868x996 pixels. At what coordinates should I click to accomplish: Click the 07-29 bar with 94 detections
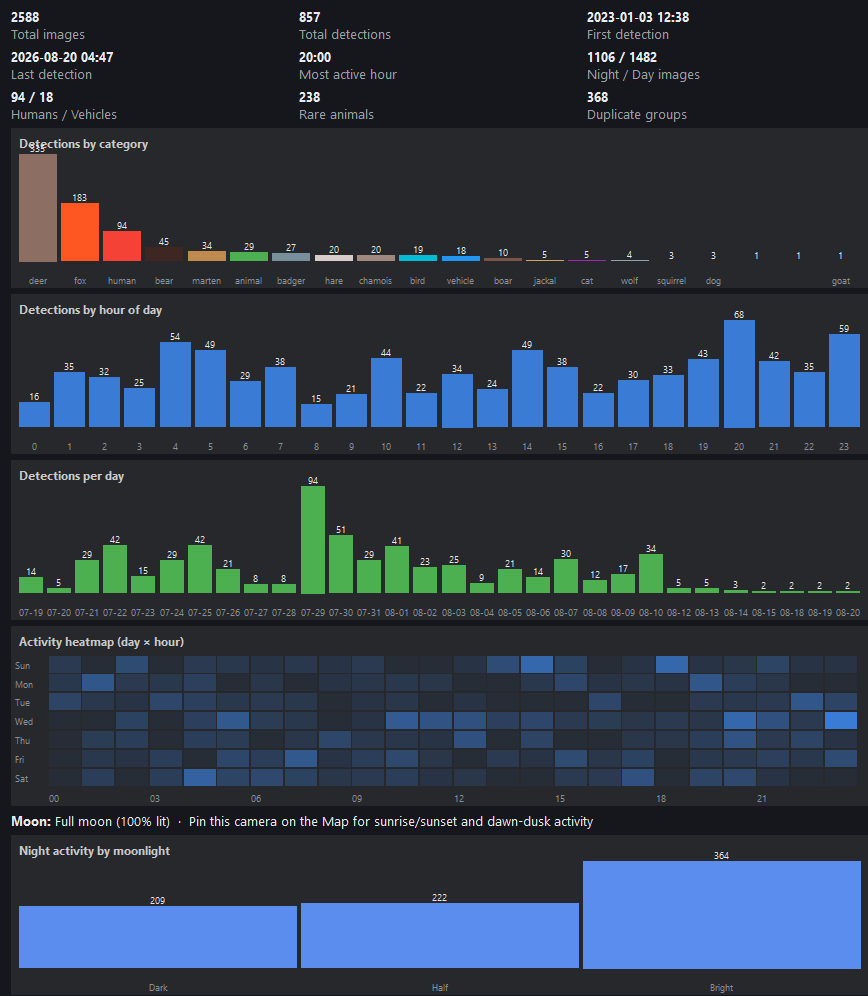(313, 539)
